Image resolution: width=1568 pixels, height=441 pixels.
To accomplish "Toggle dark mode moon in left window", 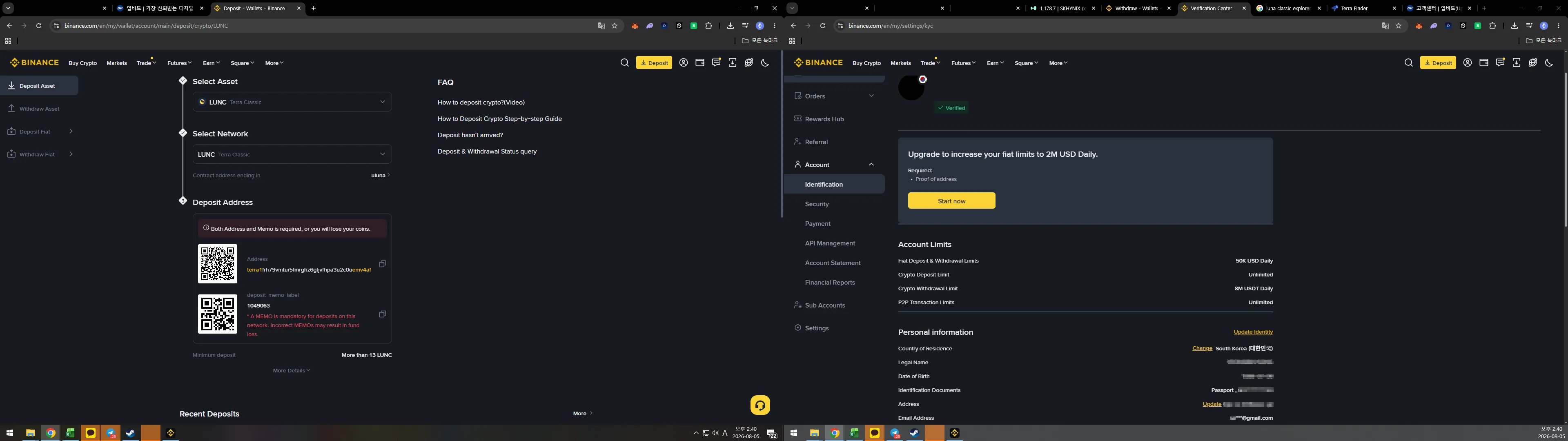I will point(765,63).
